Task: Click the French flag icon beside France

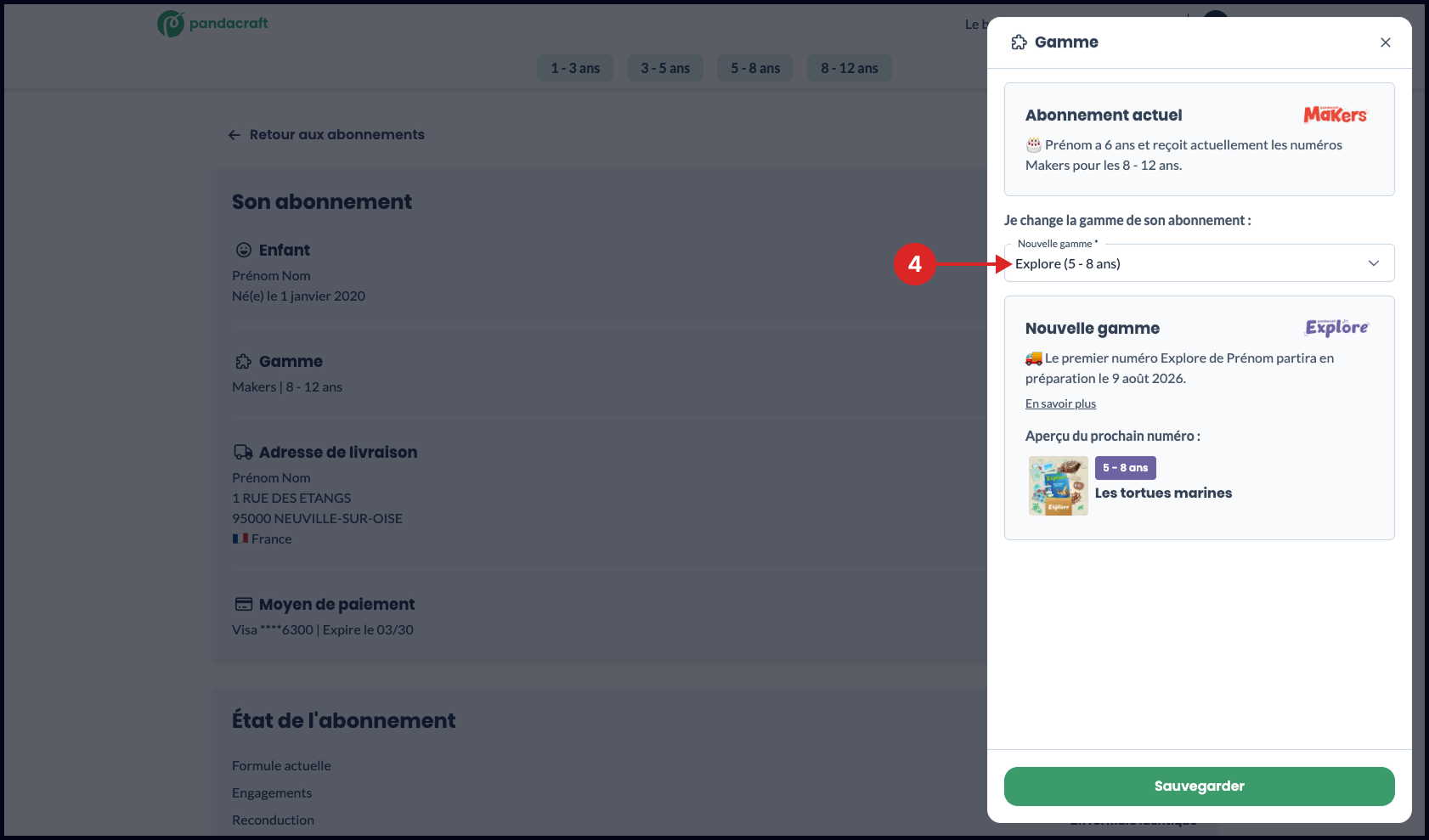Action: coord(240,538)
